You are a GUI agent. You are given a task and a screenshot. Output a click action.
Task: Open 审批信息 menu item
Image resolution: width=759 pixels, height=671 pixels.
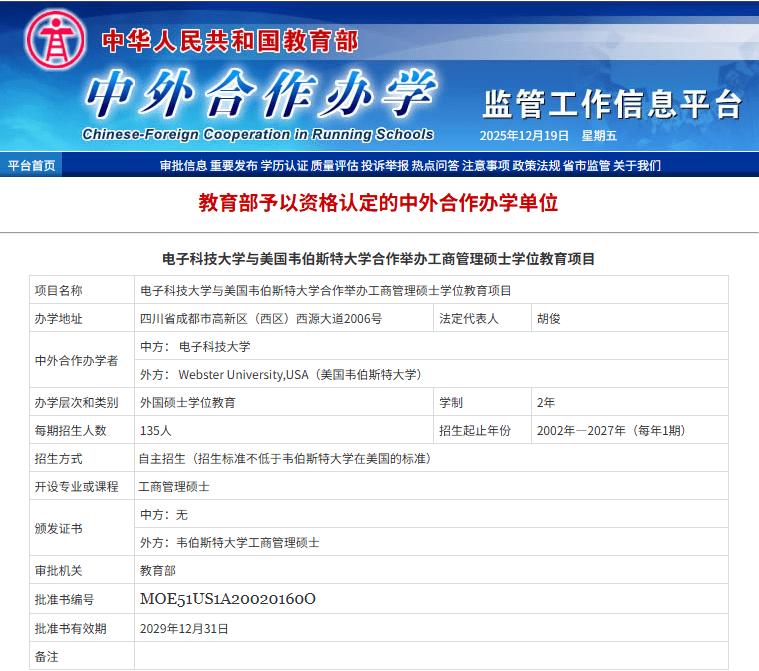coord(183,166)
